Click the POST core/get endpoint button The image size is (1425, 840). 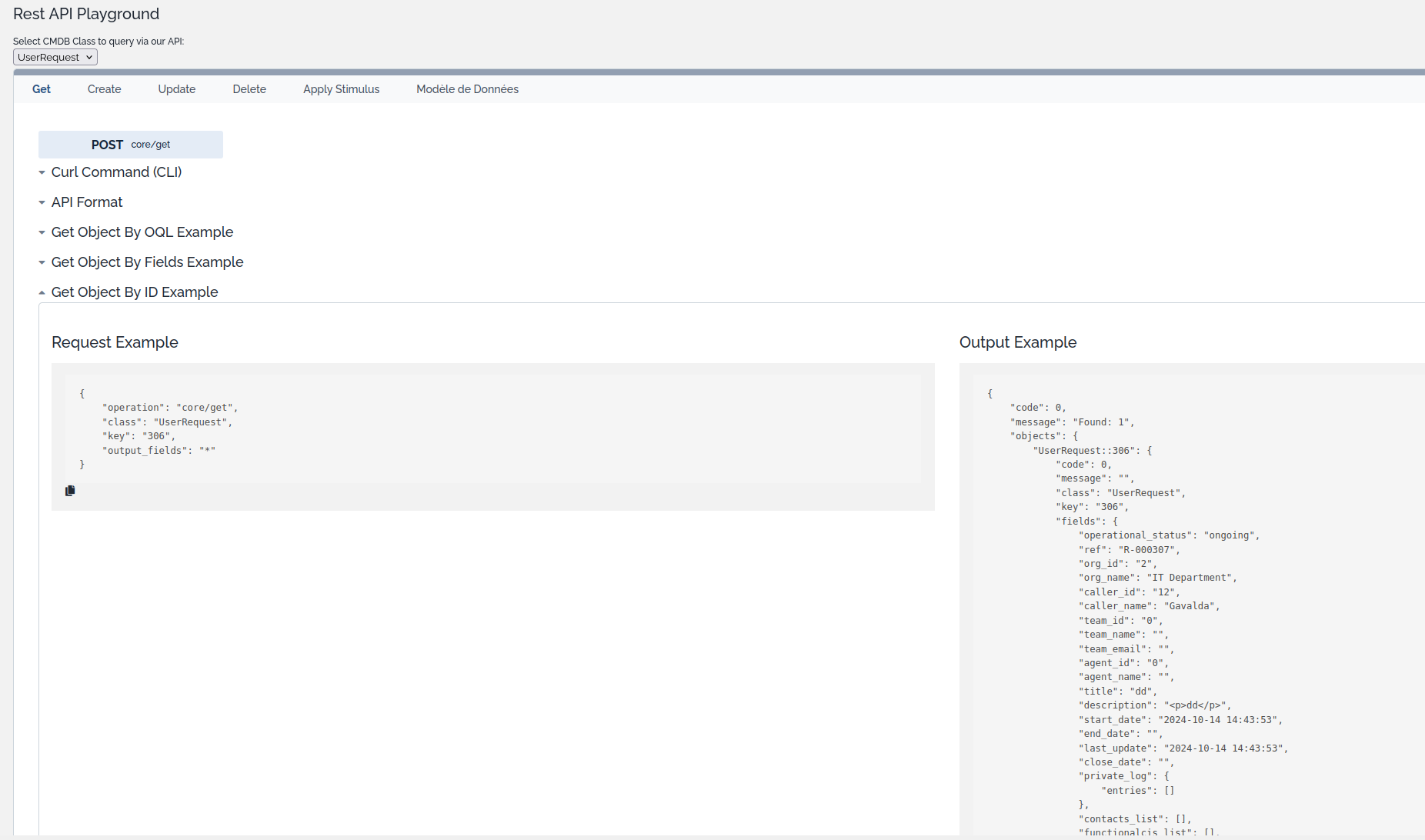131,145
